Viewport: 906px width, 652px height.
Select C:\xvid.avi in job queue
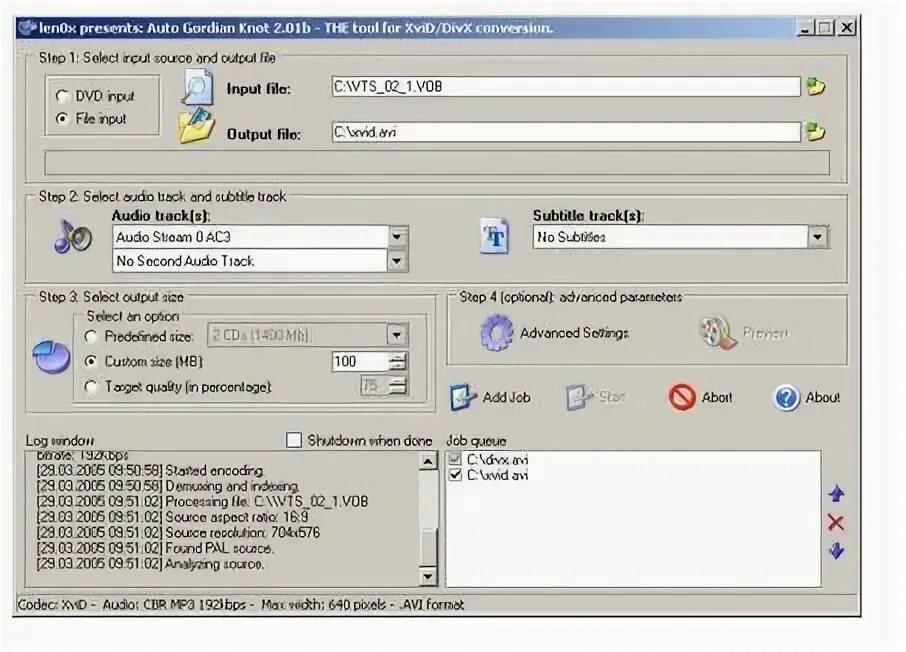click(497, 475)
